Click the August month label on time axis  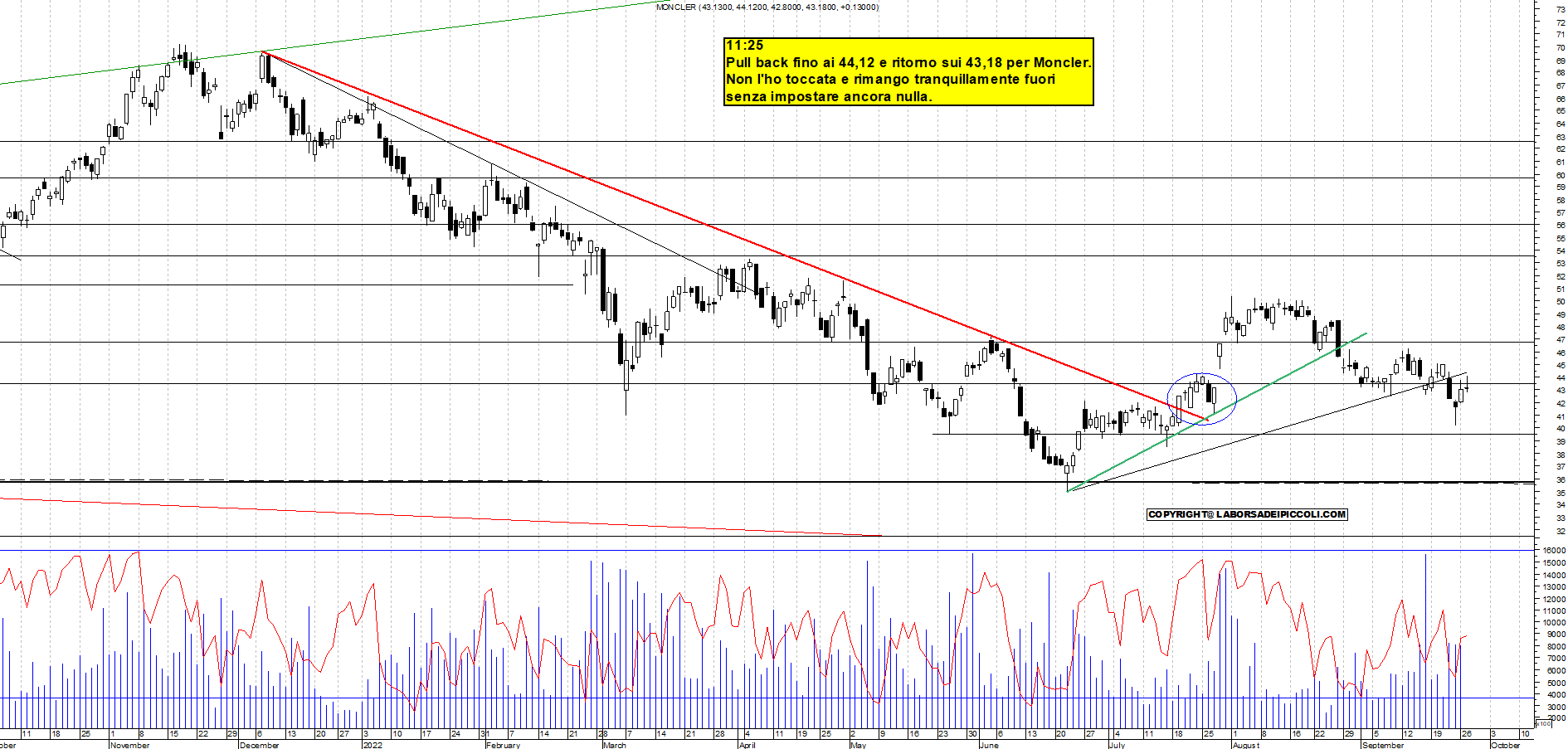(1246, 745)
